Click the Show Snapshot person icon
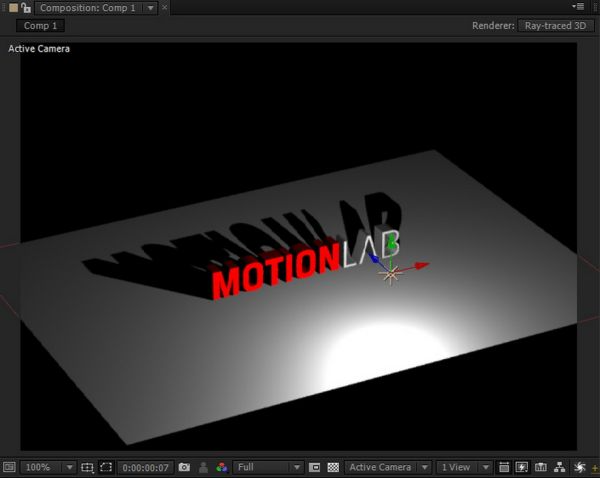 [203, 467]
